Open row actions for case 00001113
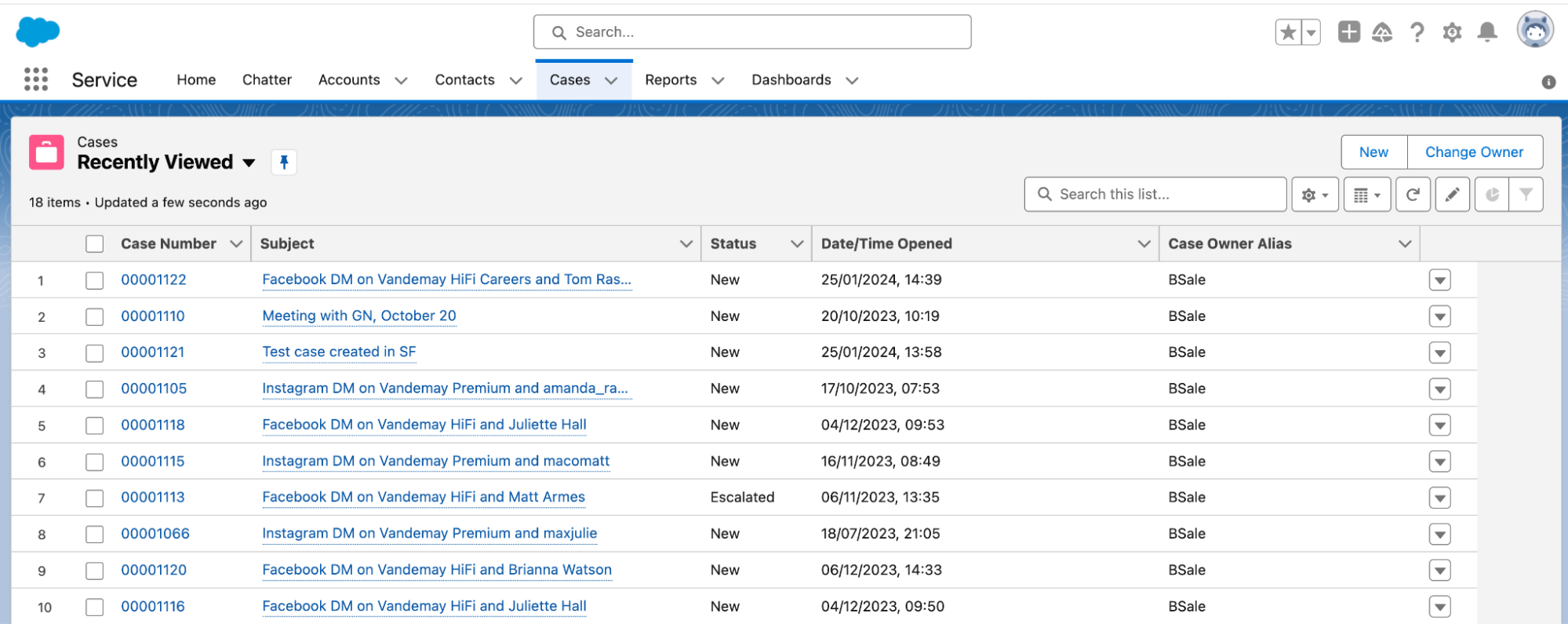This screenshot has height=624, width=1568. tap(1439, 498)
